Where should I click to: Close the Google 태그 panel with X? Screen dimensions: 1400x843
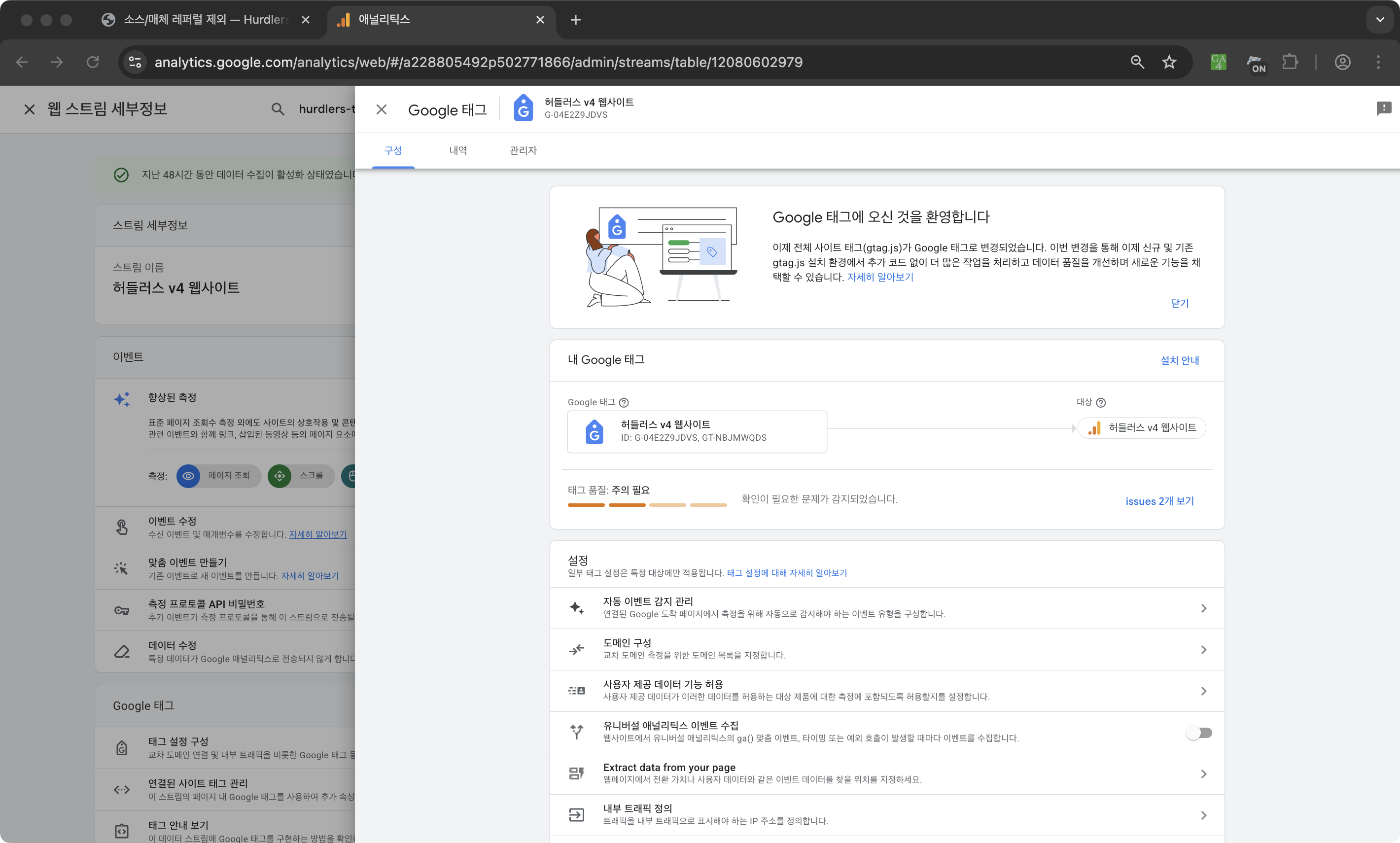coord(381,109)
